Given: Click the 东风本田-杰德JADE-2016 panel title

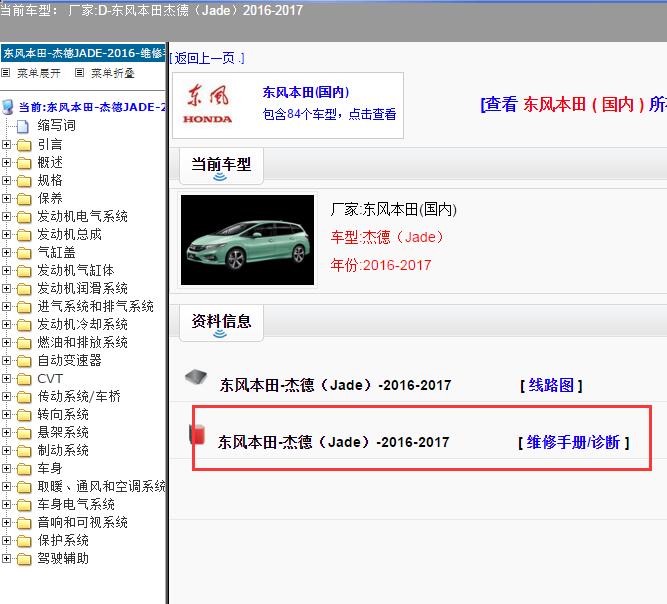Looking at the screenshot, I should pos(83,53).
